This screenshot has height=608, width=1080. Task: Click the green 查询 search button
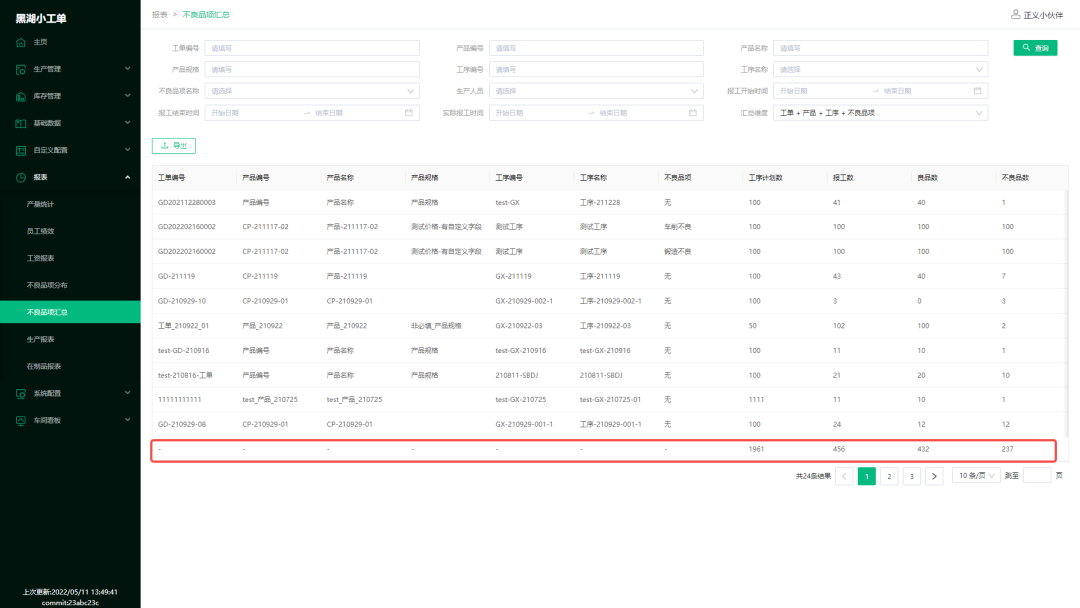click(1035, 48)
